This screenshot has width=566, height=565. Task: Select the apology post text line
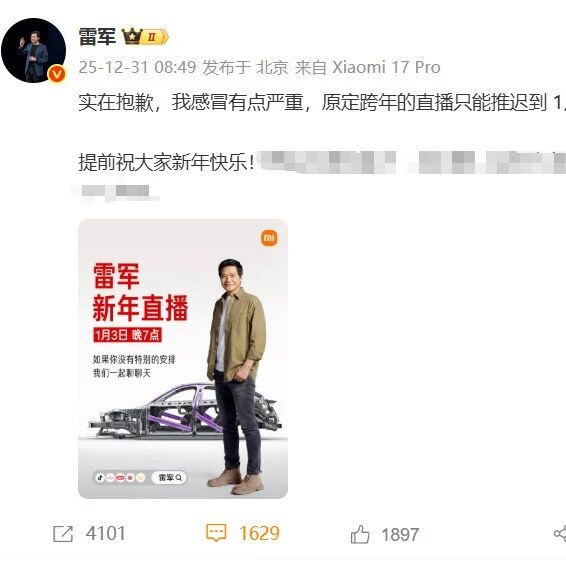click(x=322, y=102)
